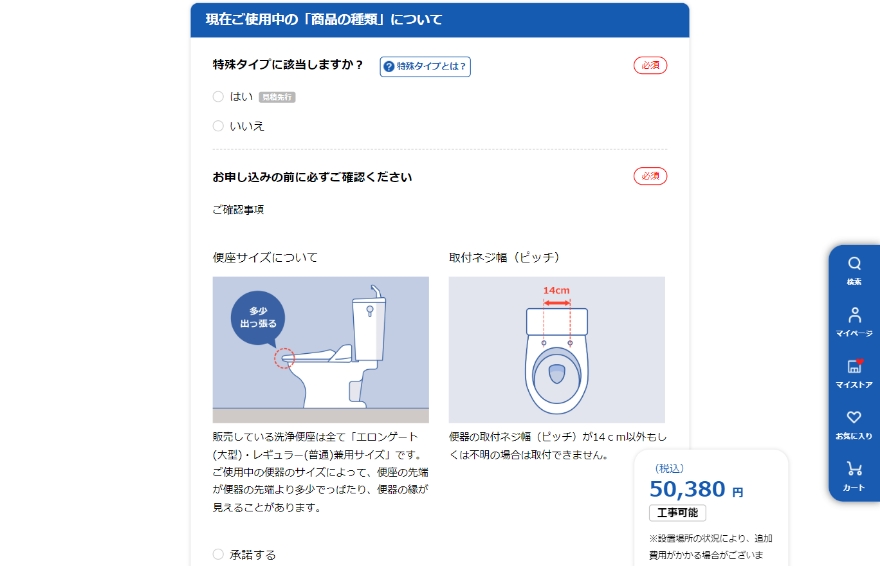
Task: Click the 工事可能 badge
Action: click(677, 513)
